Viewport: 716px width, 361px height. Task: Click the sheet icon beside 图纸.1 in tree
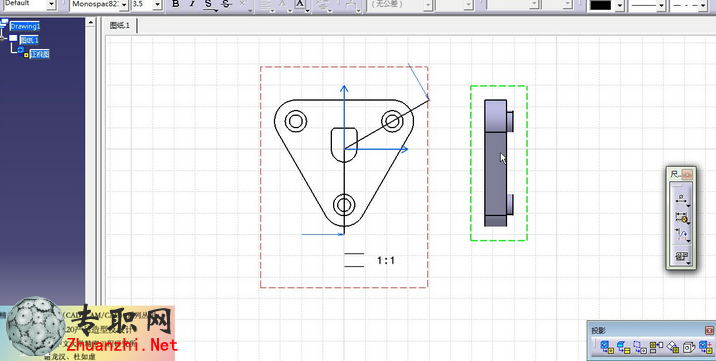(13, 39)
